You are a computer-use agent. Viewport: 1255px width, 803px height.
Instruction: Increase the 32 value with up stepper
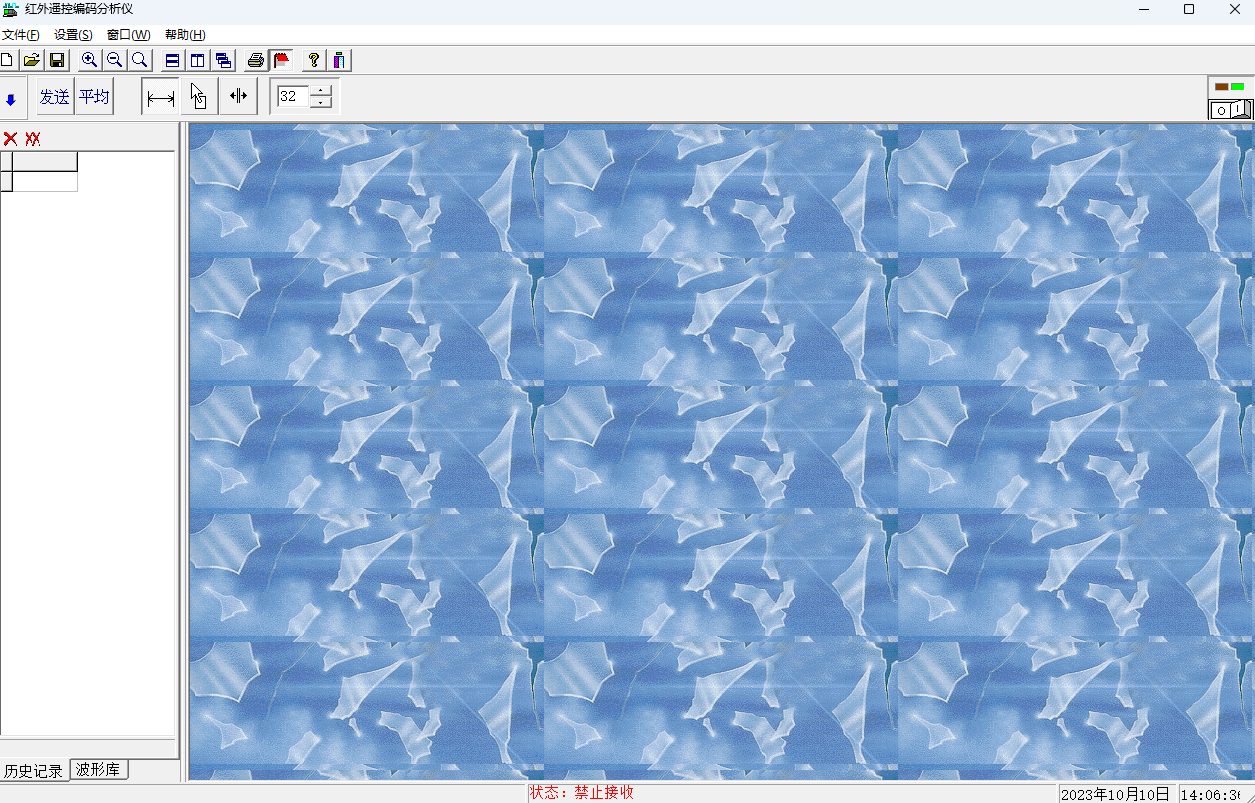click(321, 91)
